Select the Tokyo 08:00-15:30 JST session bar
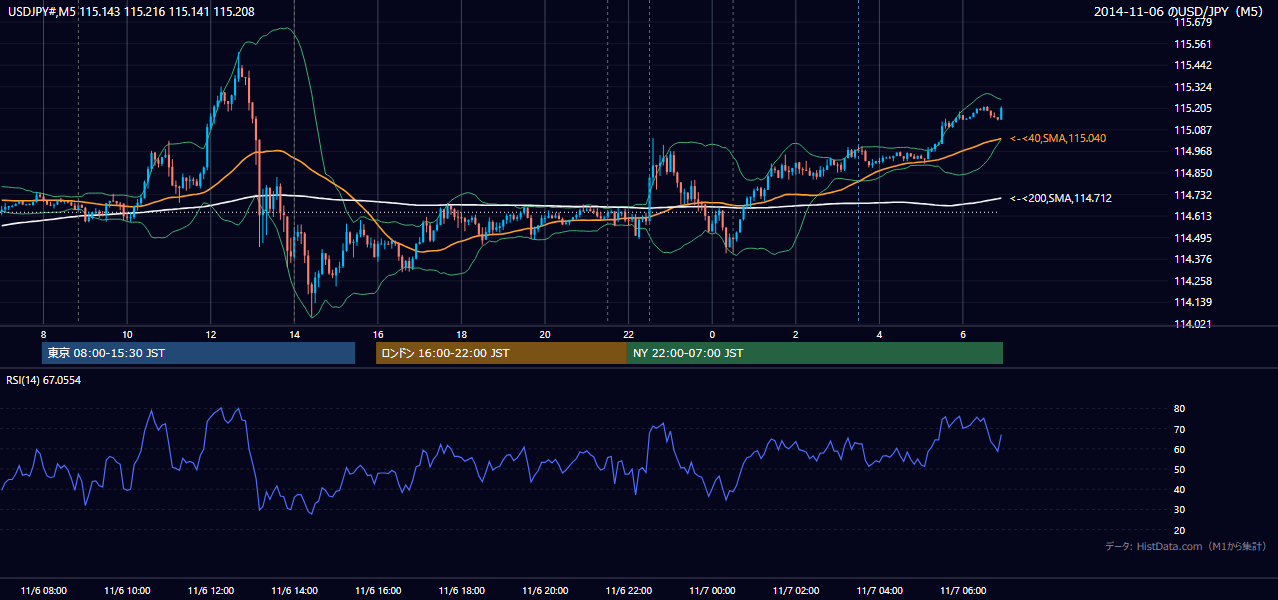Screen dimensions: 1278x600 coord(199,353)
